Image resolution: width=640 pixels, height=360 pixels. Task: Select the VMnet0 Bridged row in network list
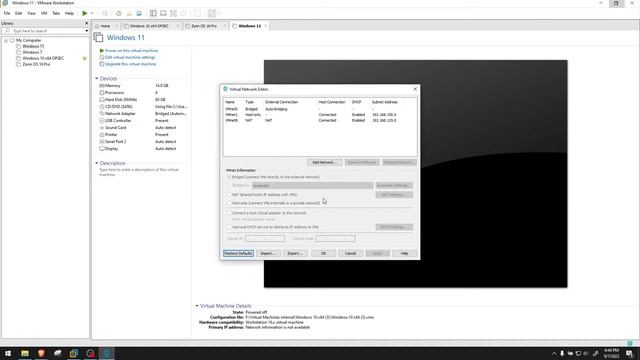click(x=320, y=109)
